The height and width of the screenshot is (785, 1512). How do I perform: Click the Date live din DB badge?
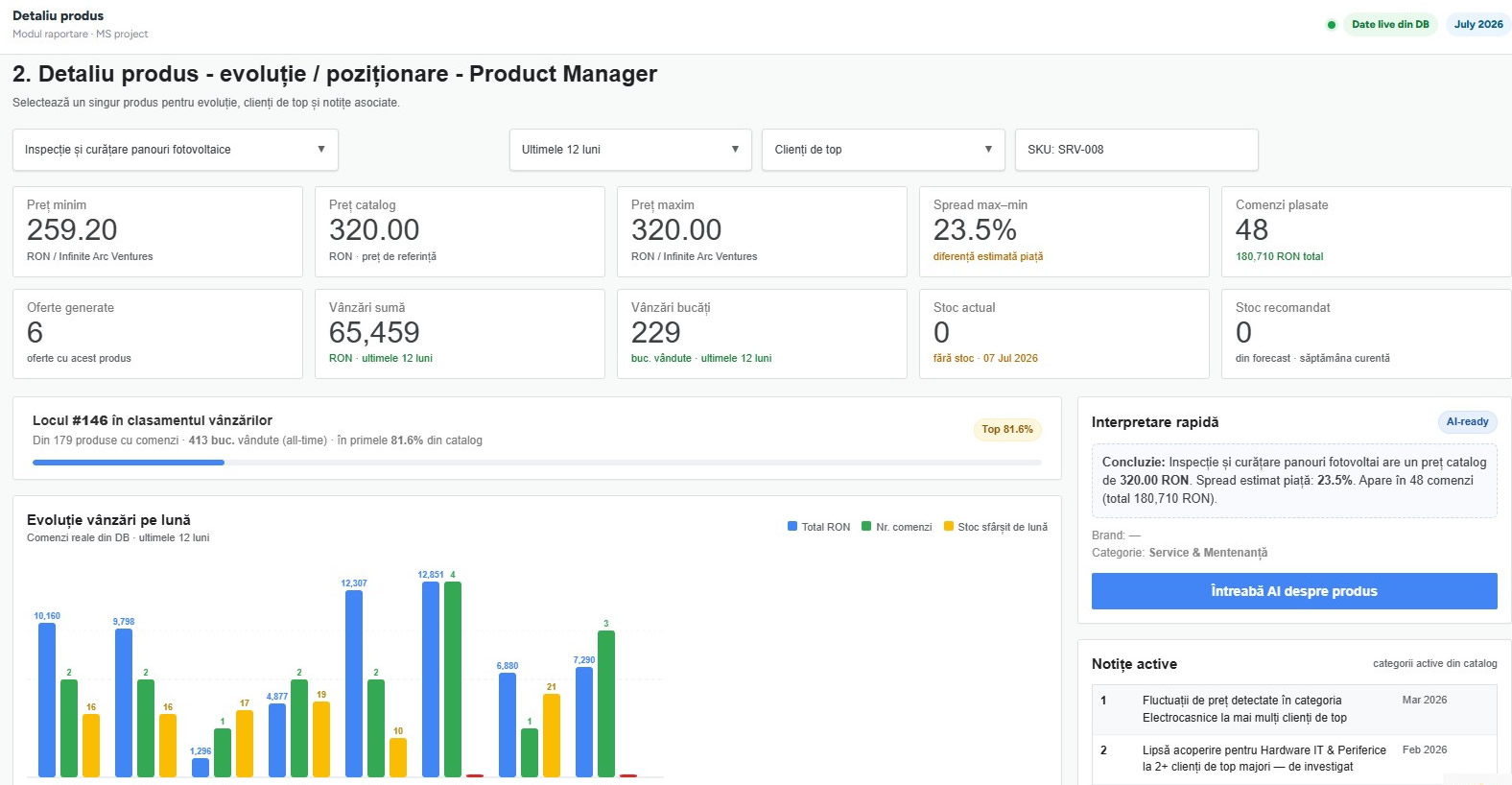point(1390,25)
